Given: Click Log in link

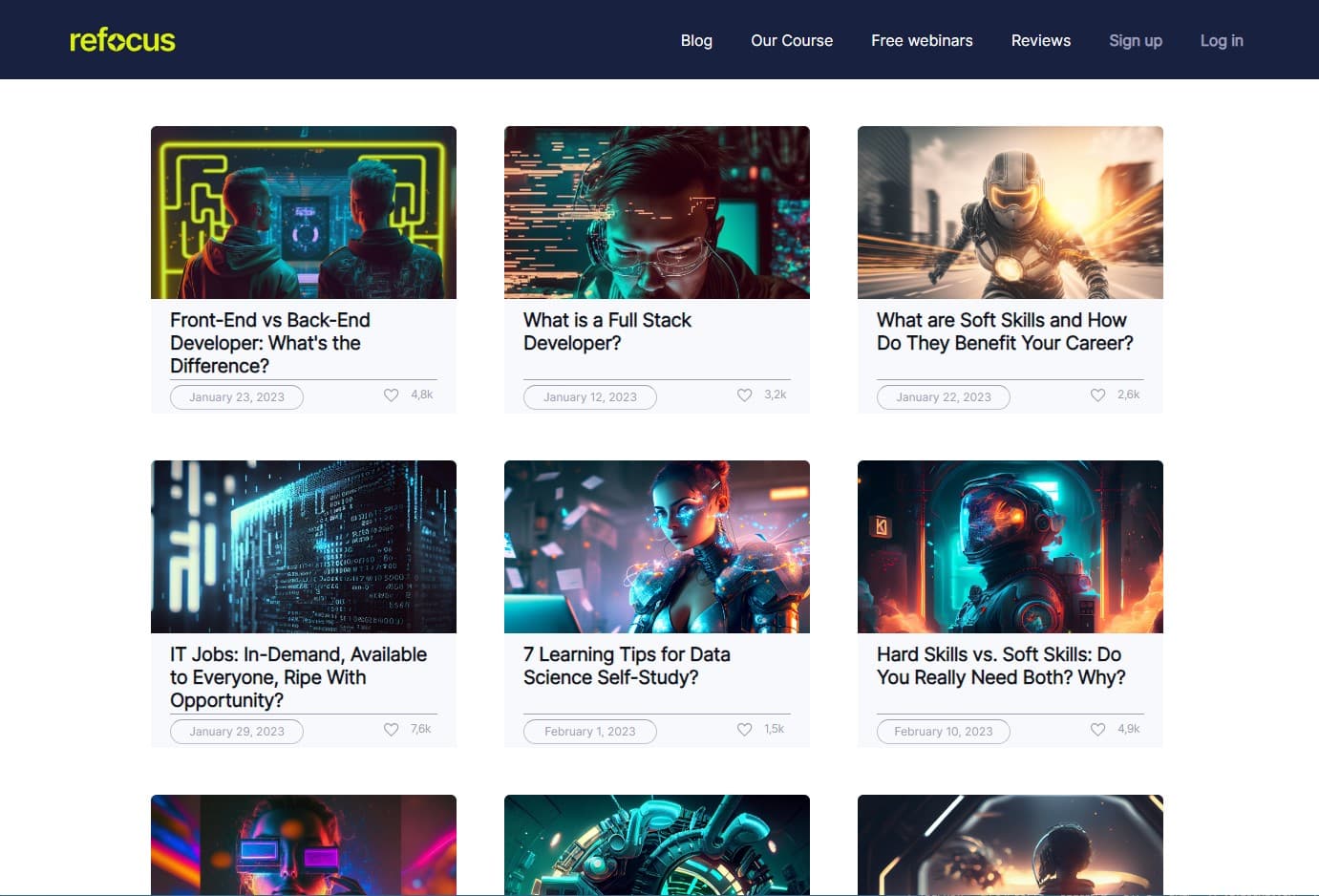Looking at the screenshot, I should click(1222, 40).
